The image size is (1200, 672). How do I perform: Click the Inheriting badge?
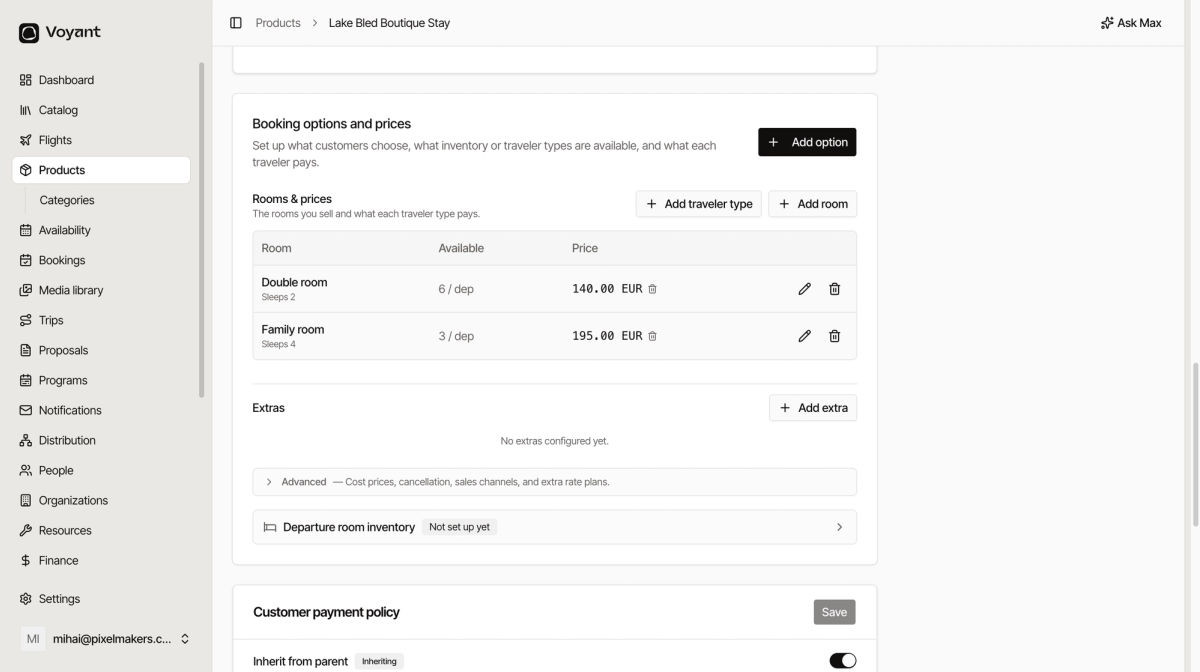379,661
